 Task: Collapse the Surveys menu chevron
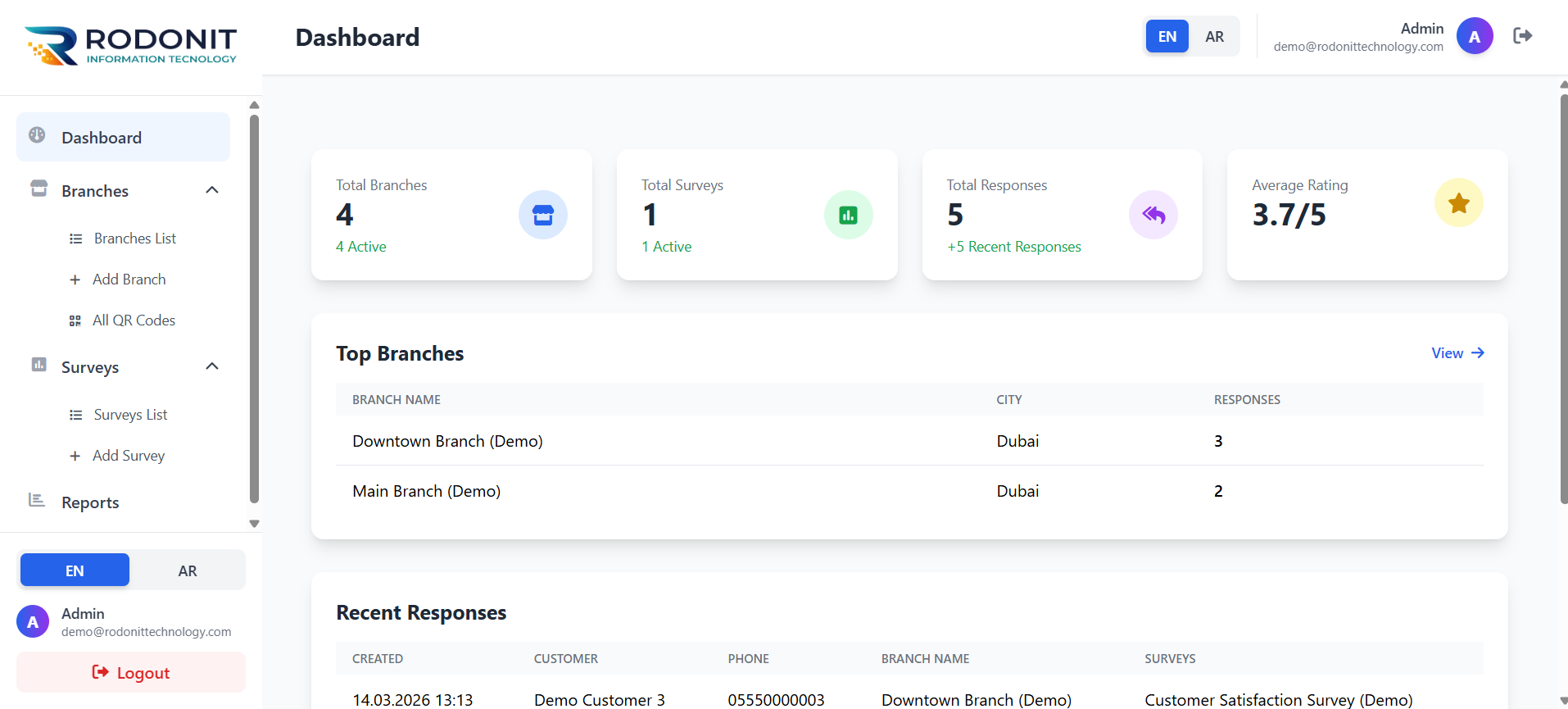212,366
